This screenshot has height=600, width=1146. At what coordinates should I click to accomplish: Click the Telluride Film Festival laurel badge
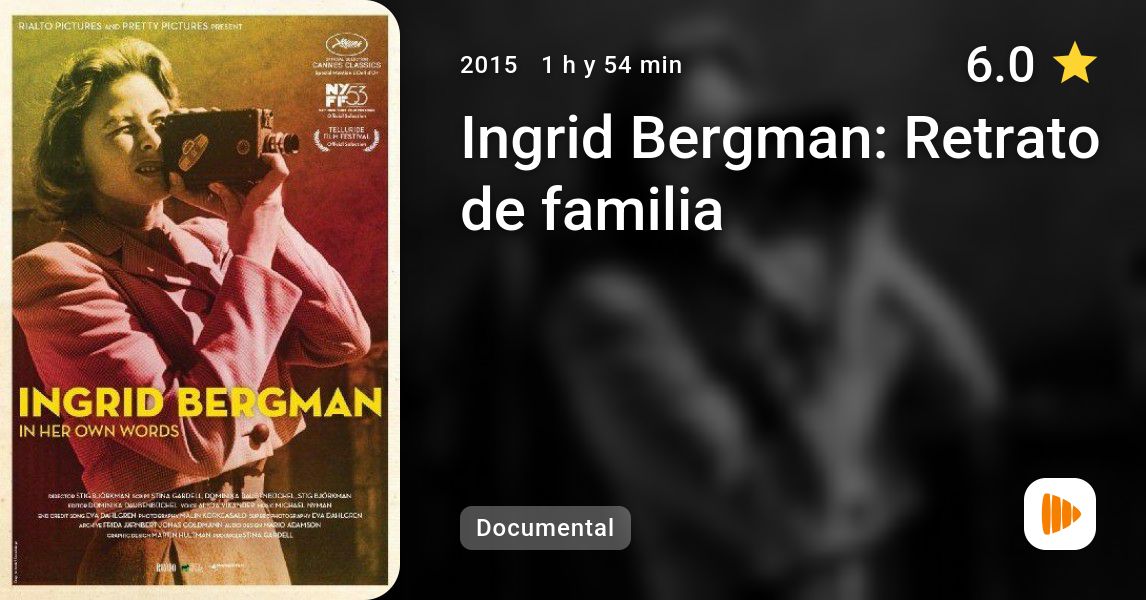pos(346,137)
